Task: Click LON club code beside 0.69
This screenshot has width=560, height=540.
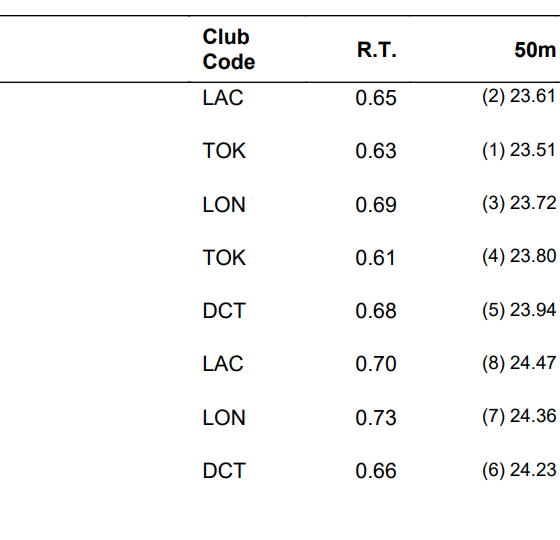Action: pyautogui.click(x=224, y=205)
